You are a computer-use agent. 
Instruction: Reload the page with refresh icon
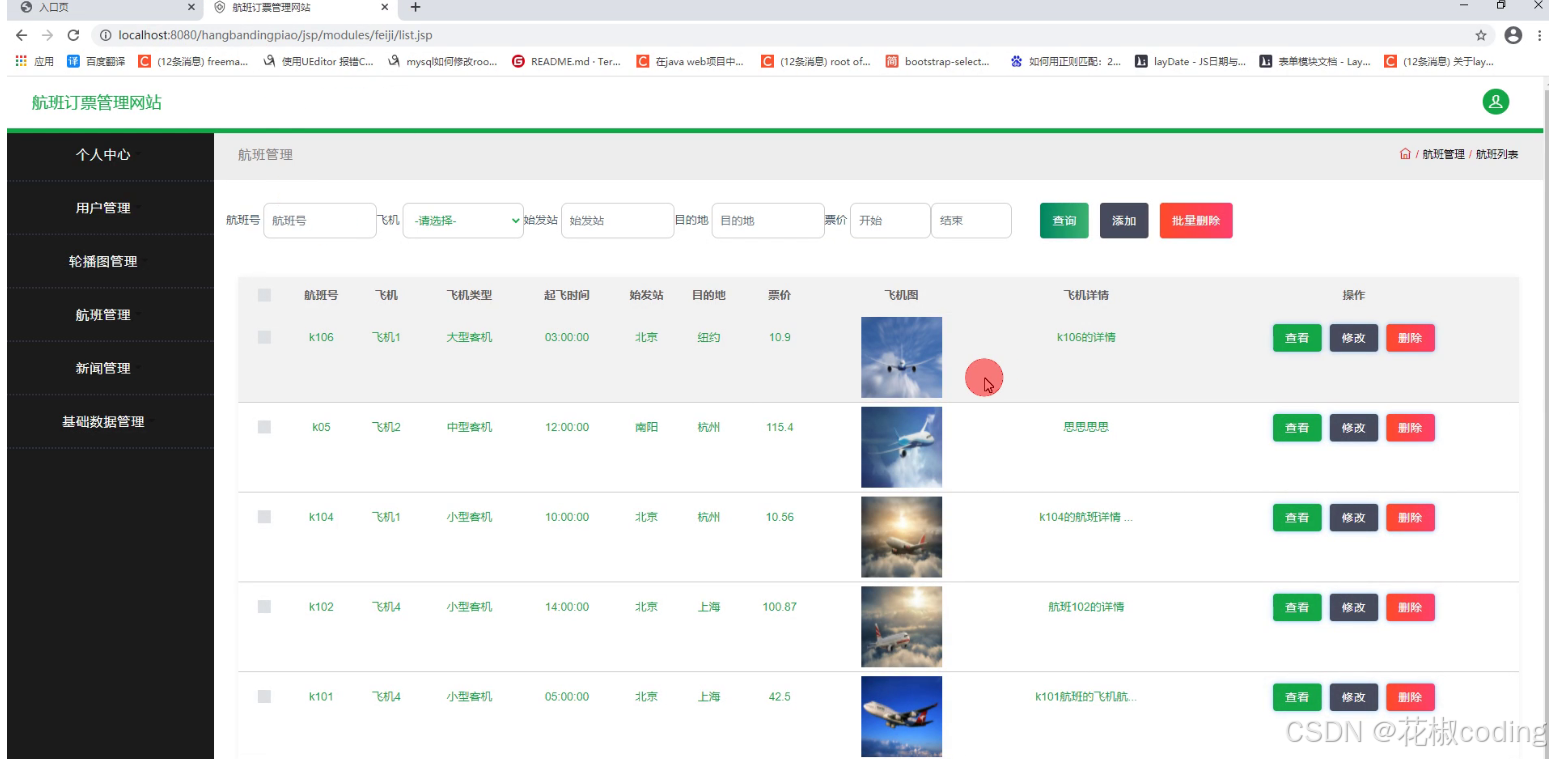pyautogui.click(x=73, y=35)
